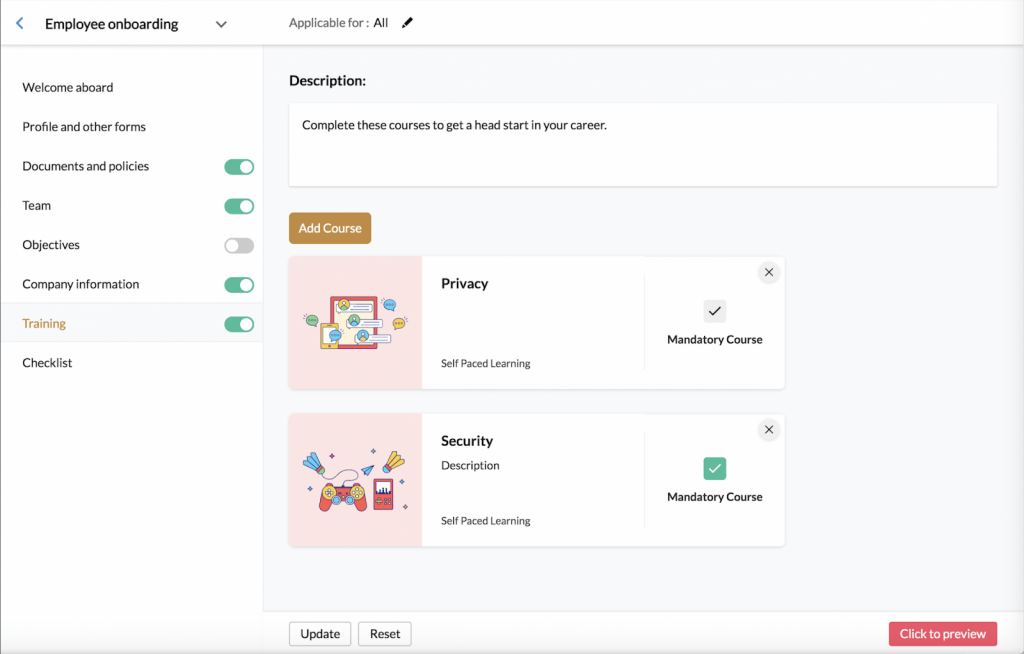Open Company information section
Screen dimensions: 1024x654
coord(80,284)
